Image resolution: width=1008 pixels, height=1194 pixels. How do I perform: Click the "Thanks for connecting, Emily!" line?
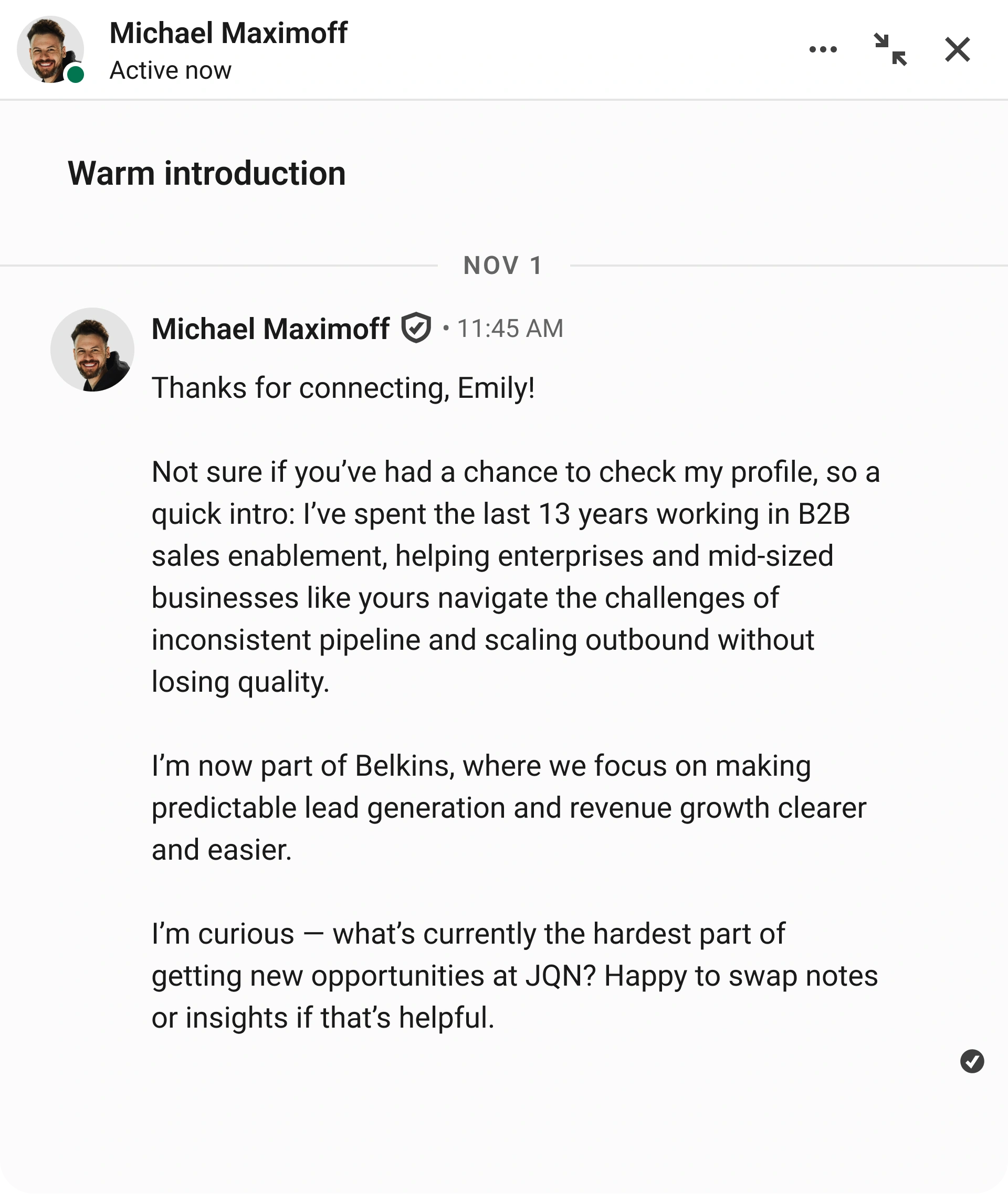pos(343,388)
